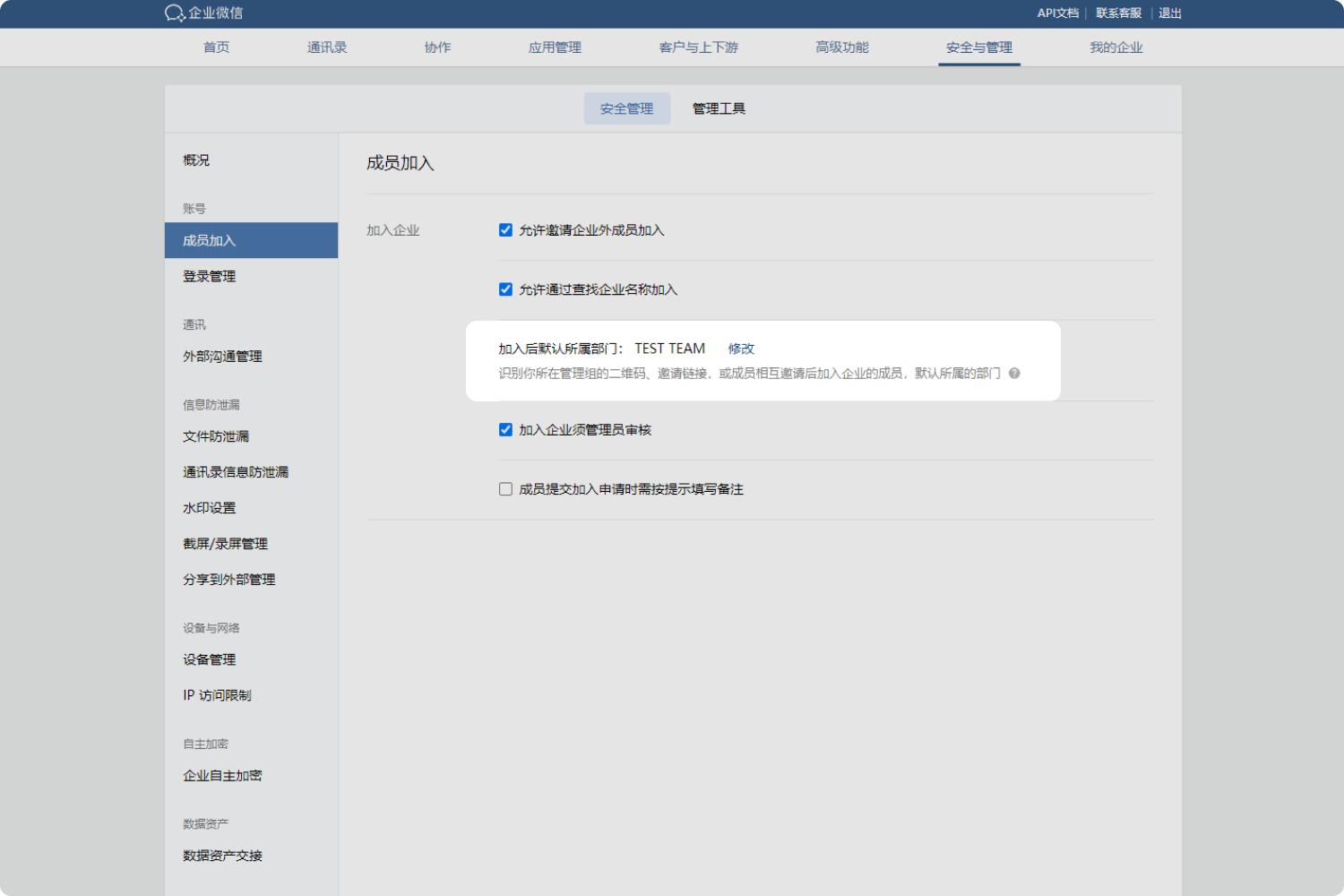
Task: Click 联系客服 in header
Action: tap(1118, 13)
